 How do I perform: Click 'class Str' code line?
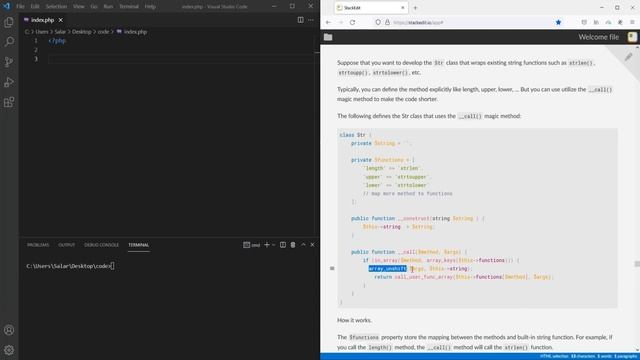[x=356, y=135]
